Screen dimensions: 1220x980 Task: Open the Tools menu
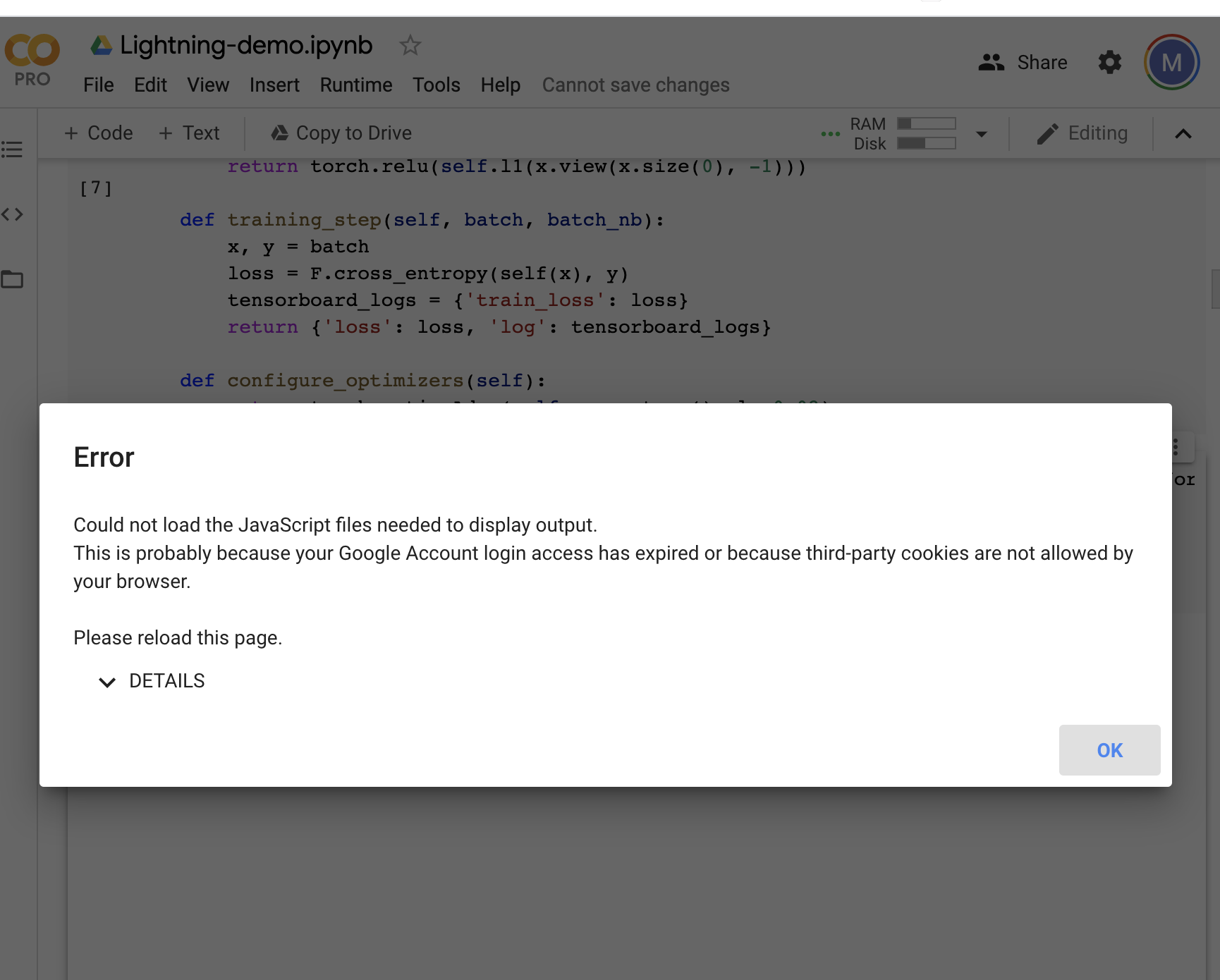pos(436,85)
